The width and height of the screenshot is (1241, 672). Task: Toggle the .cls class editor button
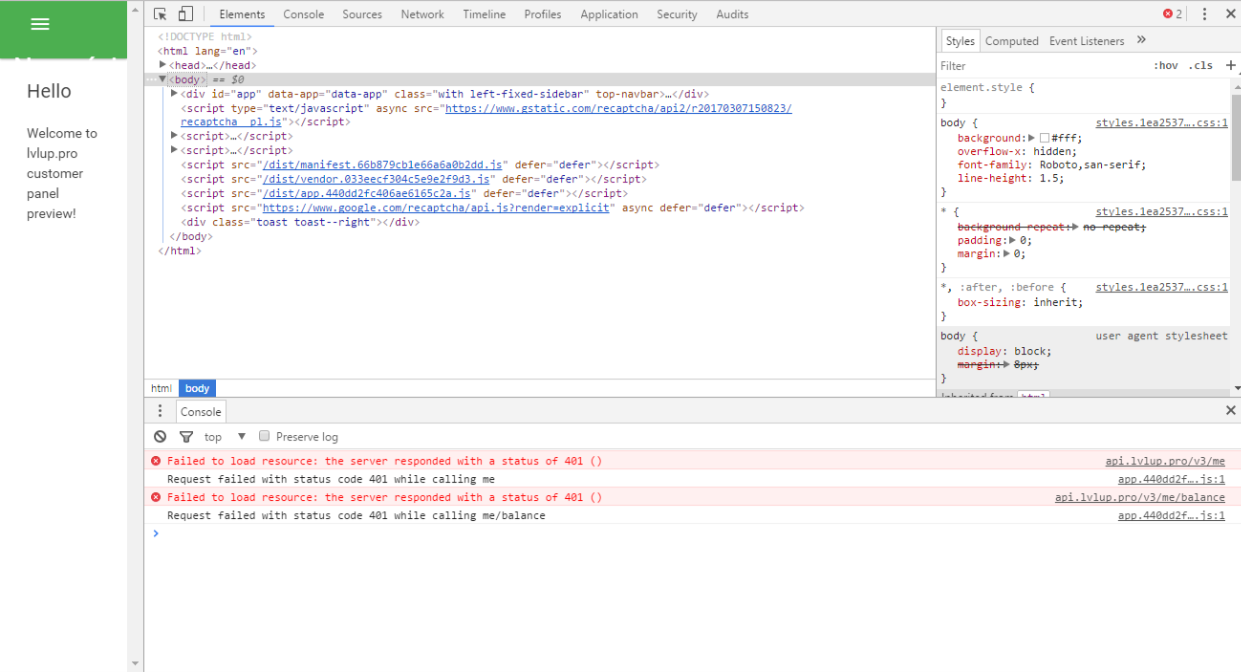pos(1200,66)
